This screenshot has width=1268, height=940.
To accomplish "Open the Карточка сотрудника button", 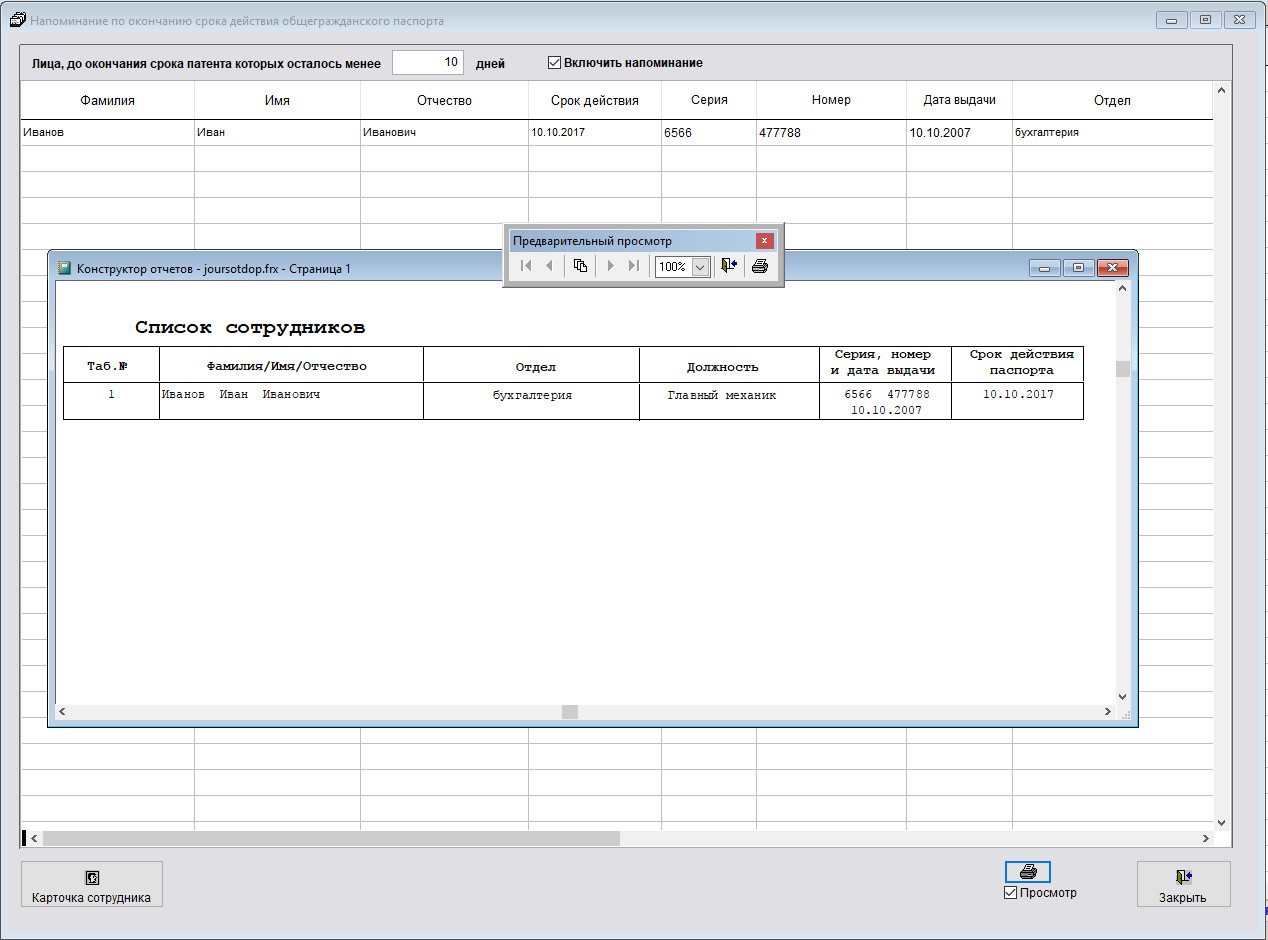I will pos(91,885).
